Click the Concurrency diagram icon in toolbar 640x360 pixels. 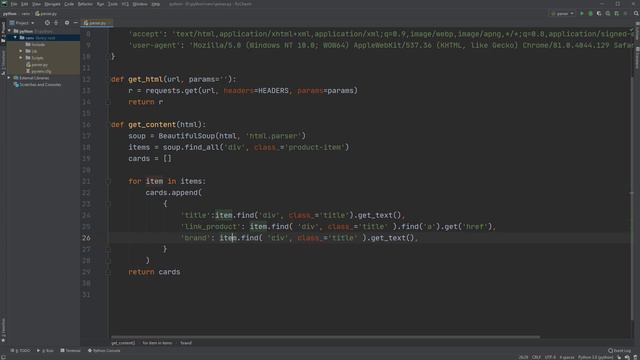point(616,13)
